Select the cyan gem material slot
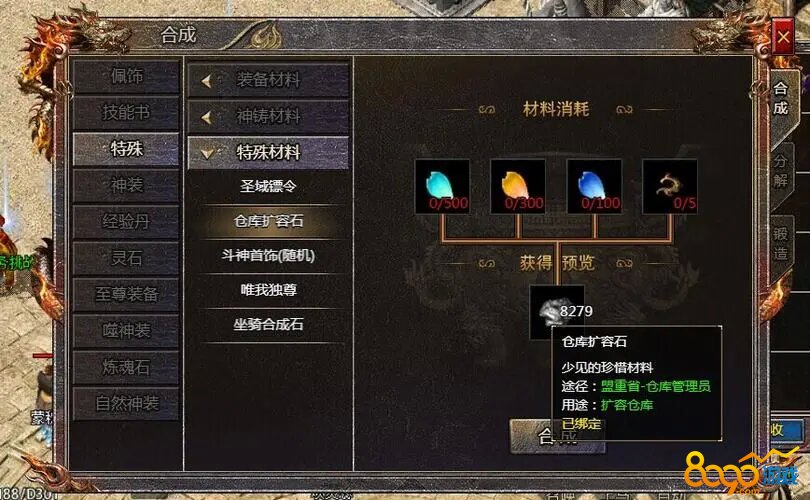 pos(442,186)
